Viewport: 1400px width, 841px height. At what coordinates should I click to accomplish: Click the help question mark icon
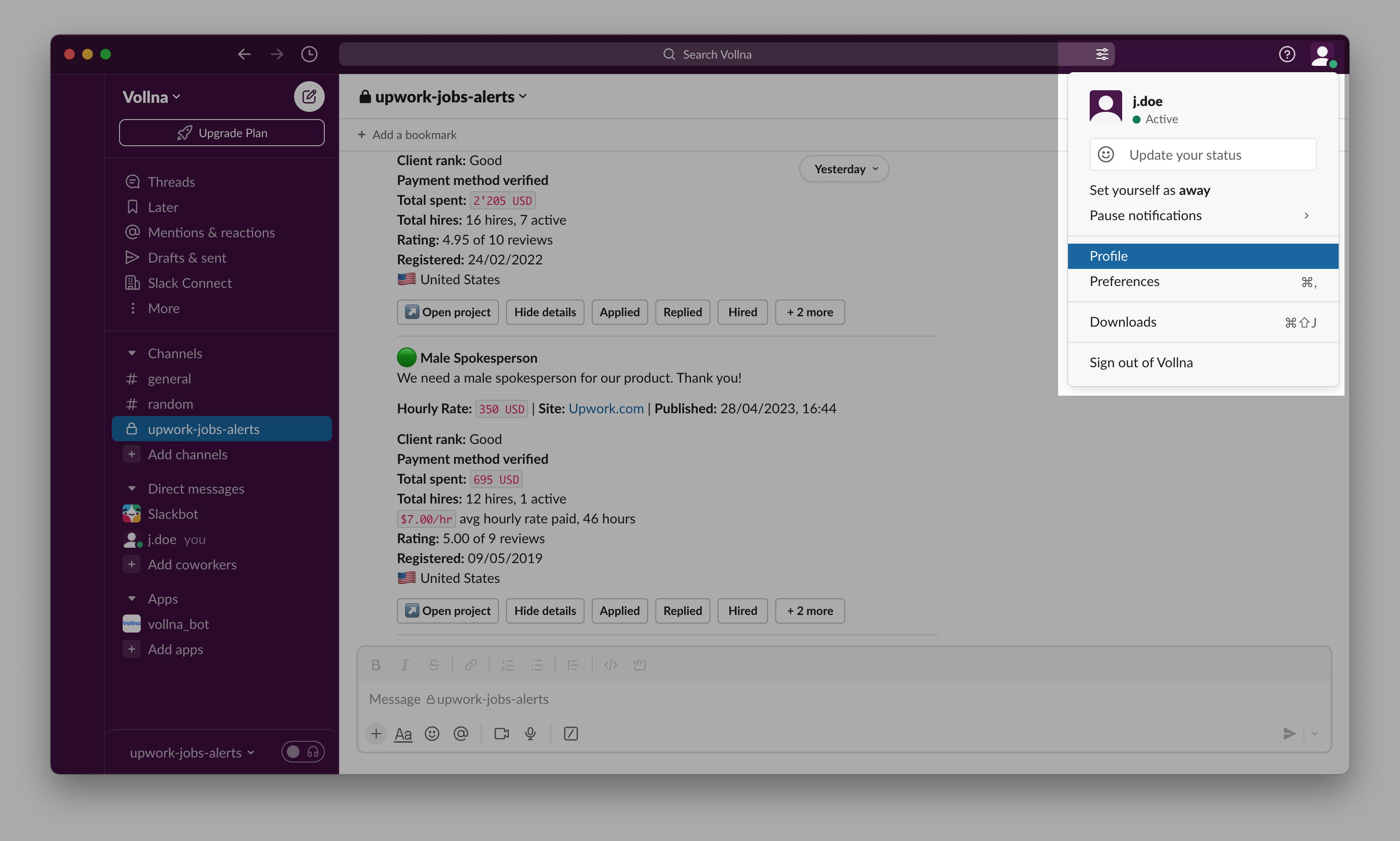(1287, 55)
